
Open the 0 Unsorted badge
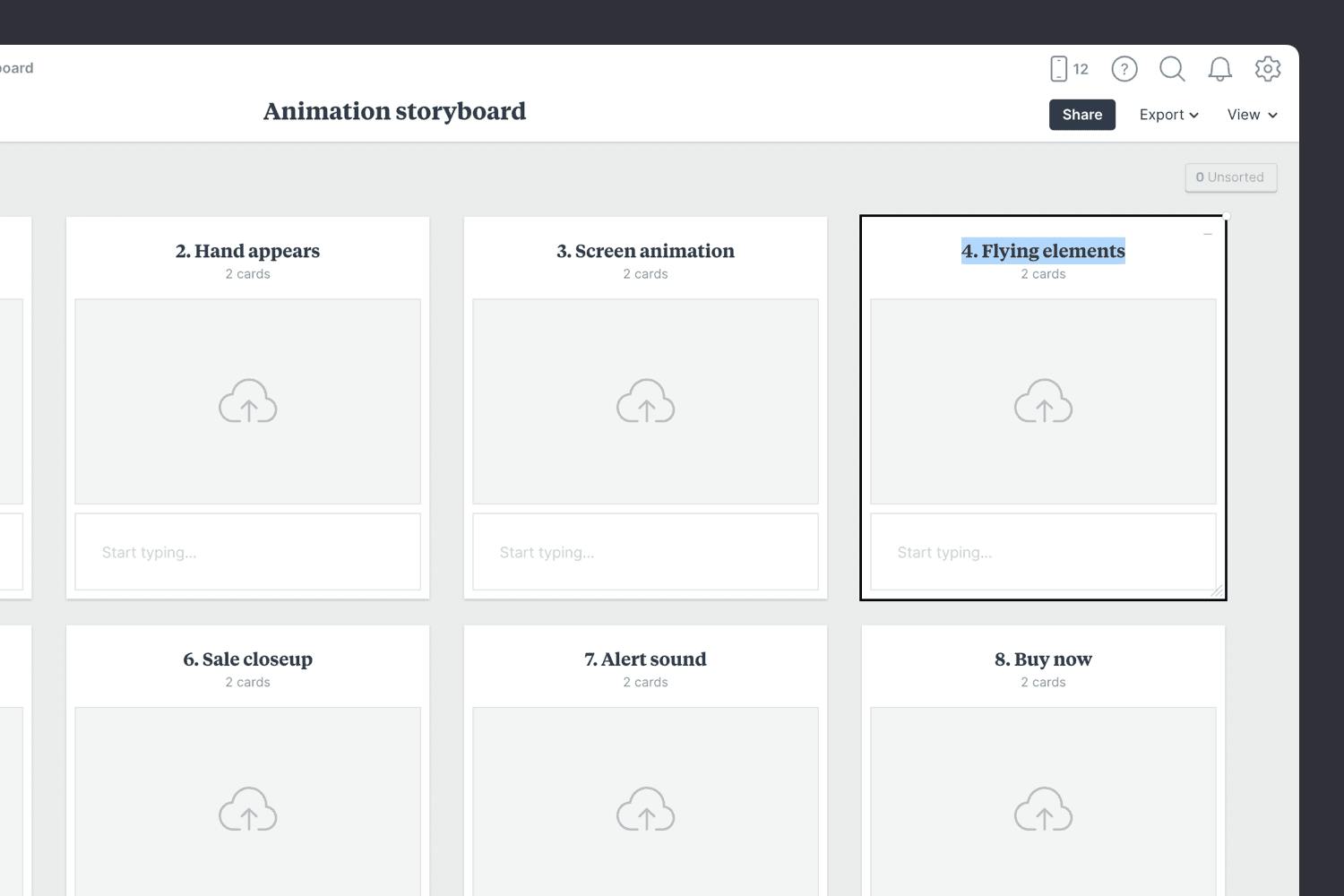[1231, 177]
